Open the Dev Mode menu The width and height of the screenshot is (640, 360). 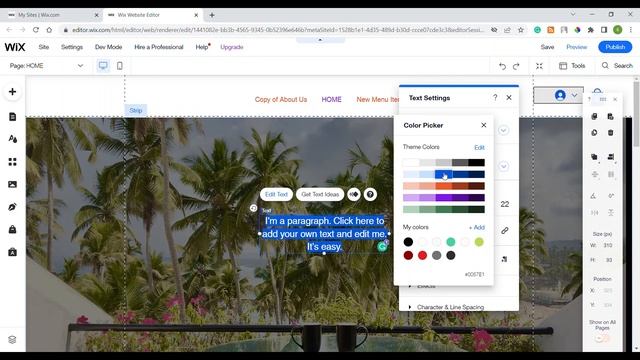point(109,47)
